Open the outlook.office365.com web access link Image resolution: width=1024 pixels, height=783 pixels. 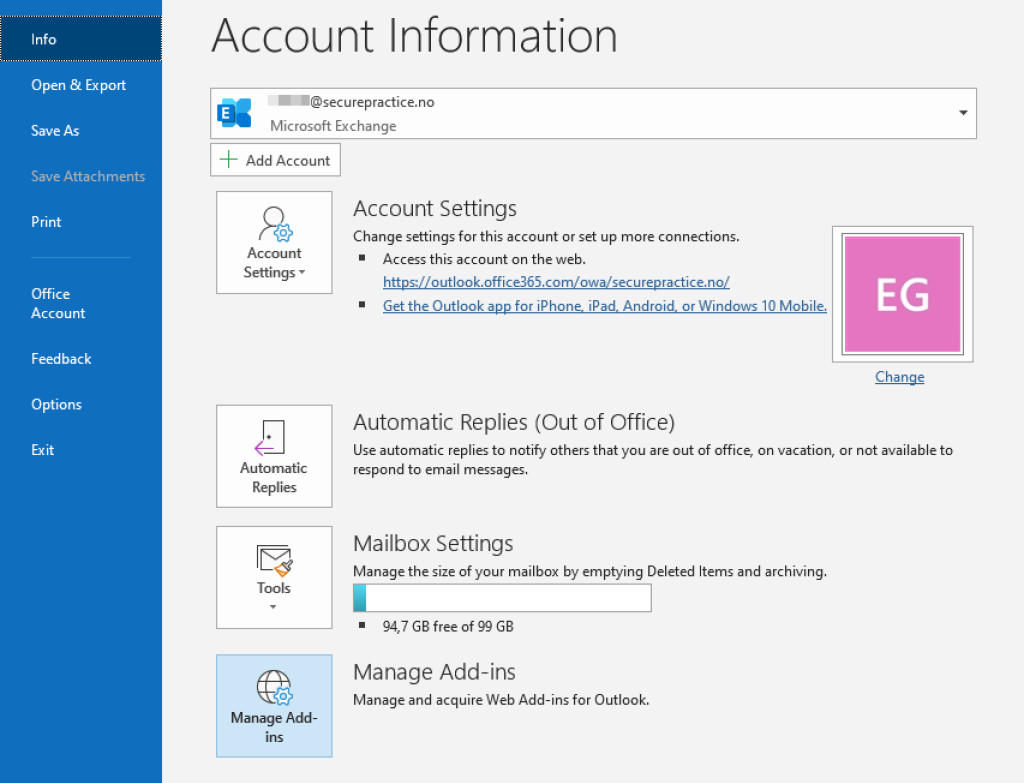556,282
